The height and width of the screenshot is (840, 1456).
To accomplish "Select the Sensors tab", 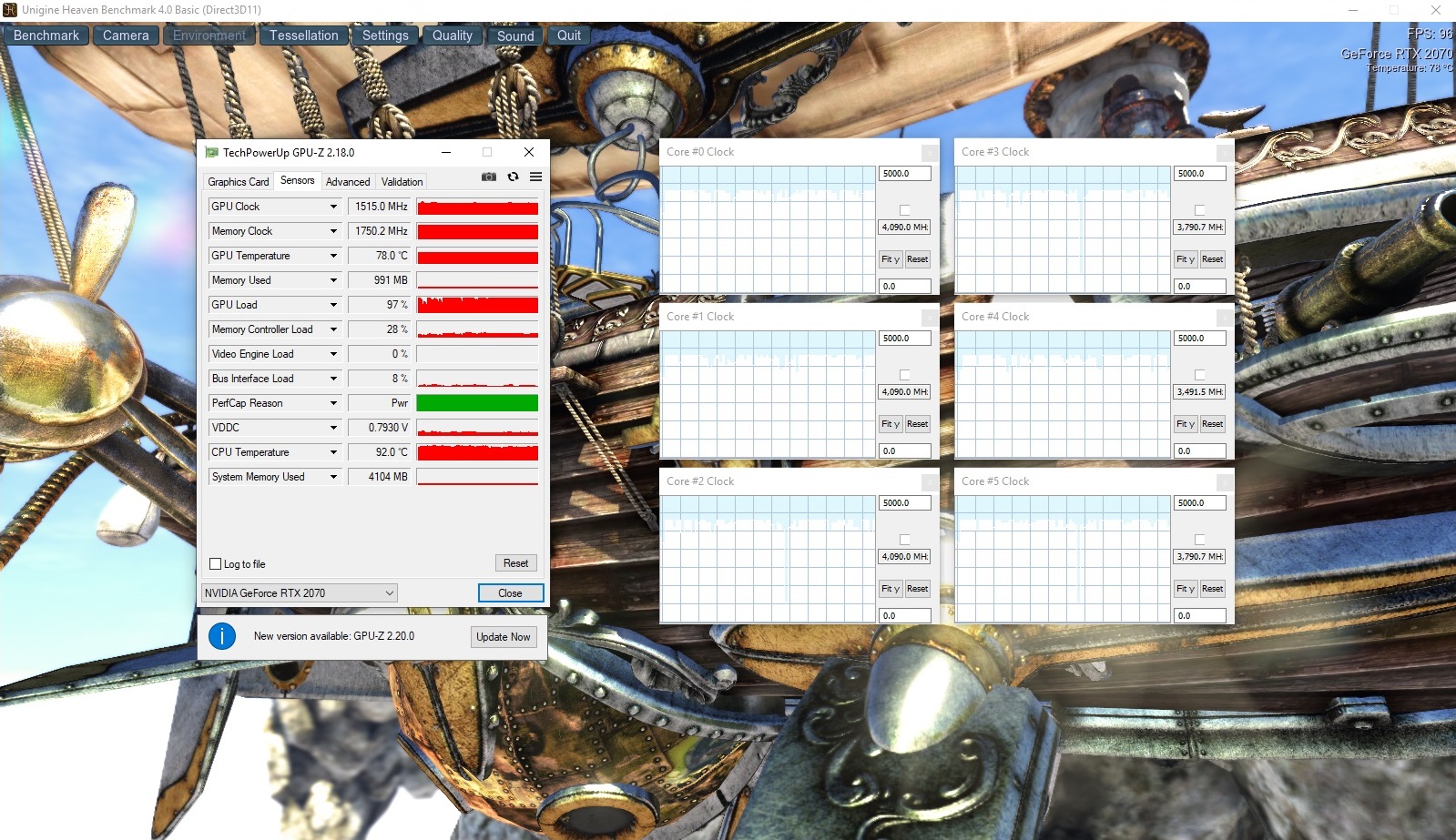I will (x=298, y=180).
